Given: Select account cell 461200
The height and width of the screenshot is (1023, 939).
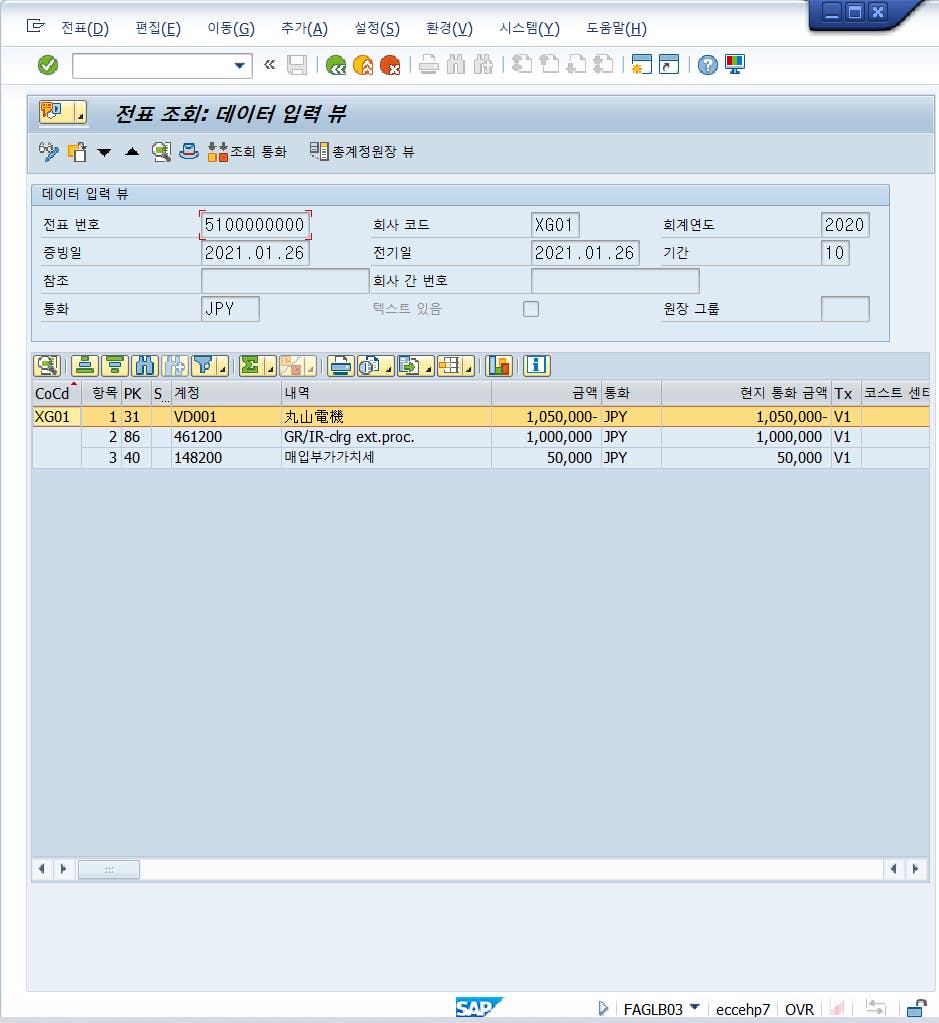Looking at the screenshot, I should click(226, 437).
